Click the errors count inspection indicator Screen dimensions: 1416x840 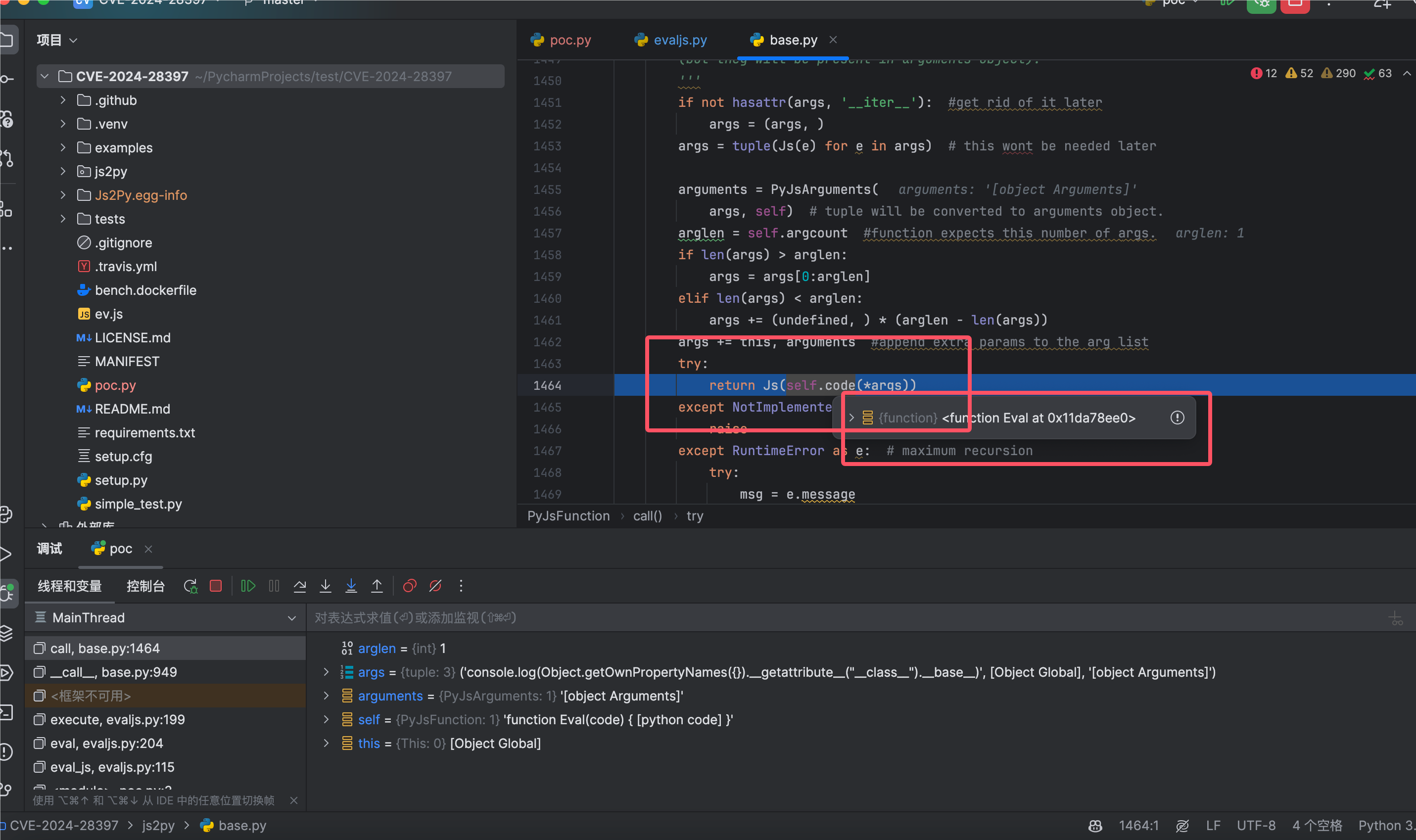pos(1264,74)
